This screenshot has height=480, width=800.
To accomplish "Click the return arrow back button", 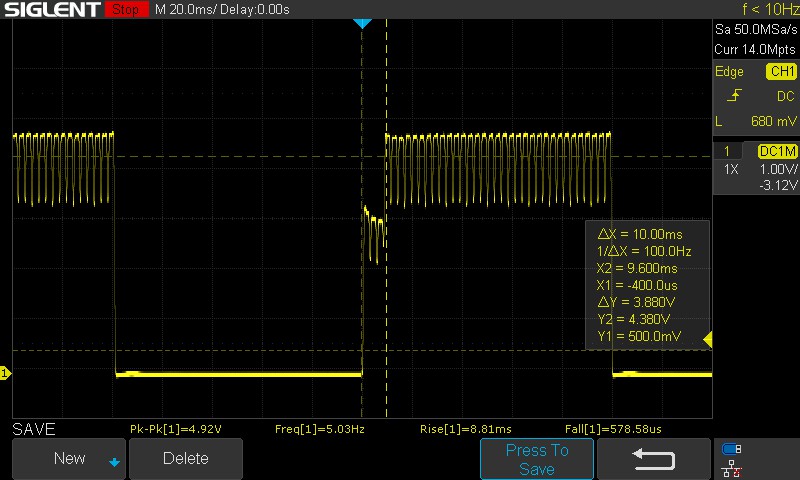I will point(654,459).
